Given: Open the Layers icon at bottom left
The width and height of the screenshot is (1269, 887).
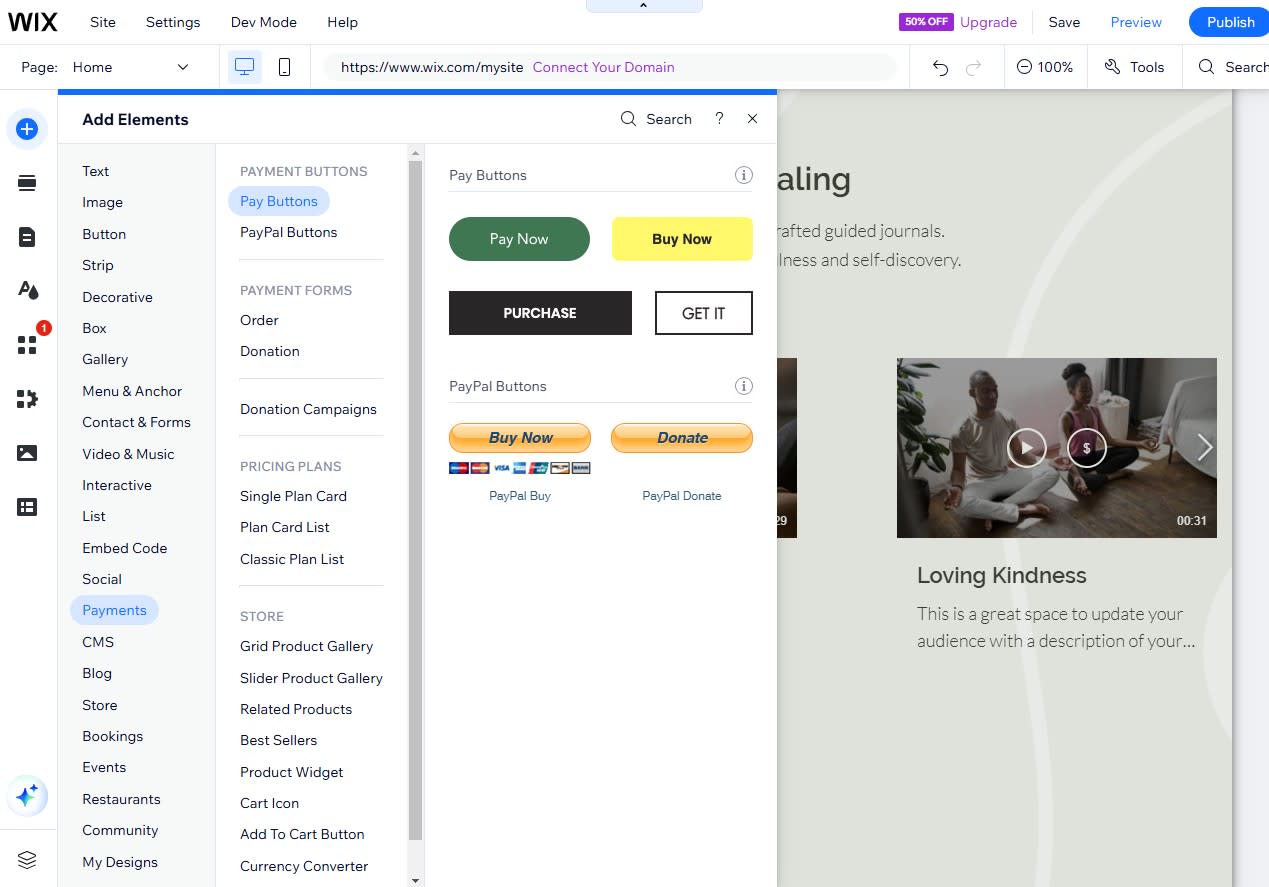Looking at the screenshot, I should [27, 859].
